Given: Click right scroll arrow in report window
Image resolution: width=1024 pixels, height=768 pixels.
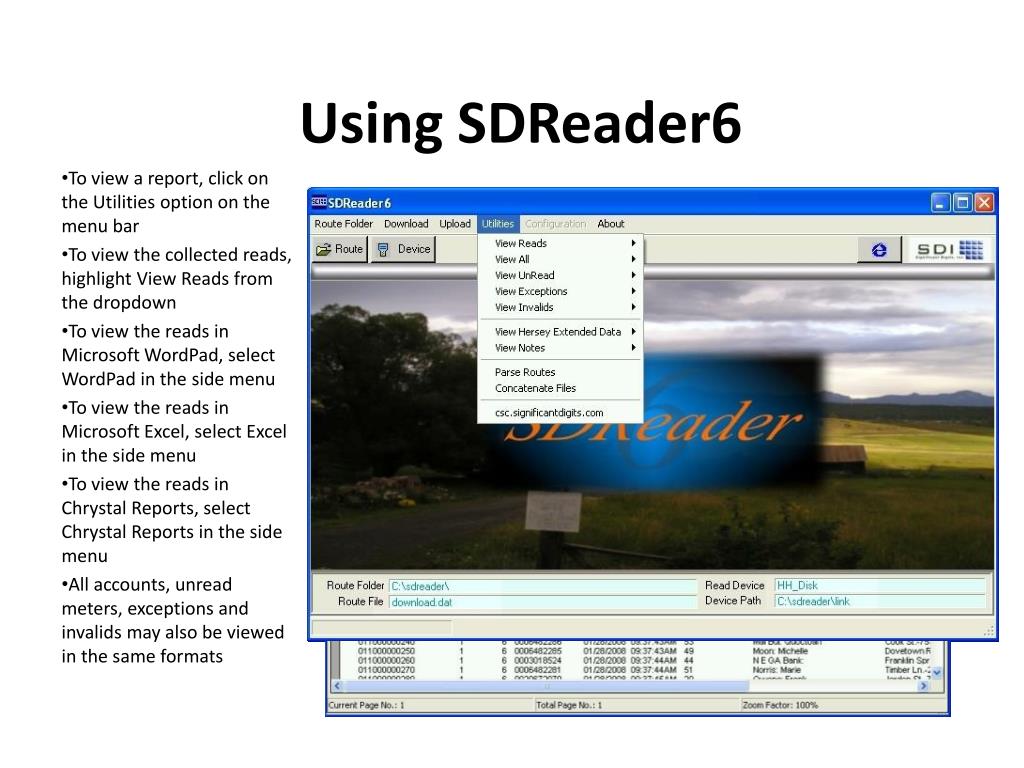Looking at the screenshot, I should (x=923, y=686).
